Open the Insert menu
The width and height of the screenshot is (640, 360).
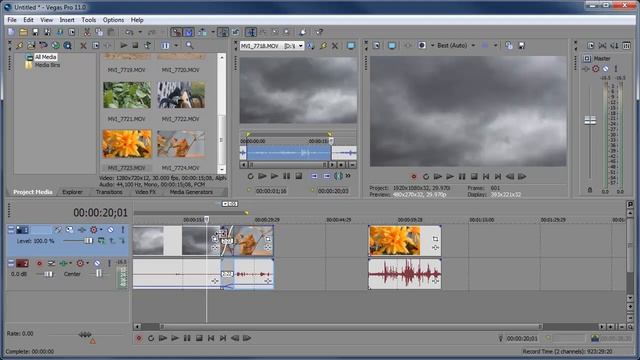click(x=67, y=20)
